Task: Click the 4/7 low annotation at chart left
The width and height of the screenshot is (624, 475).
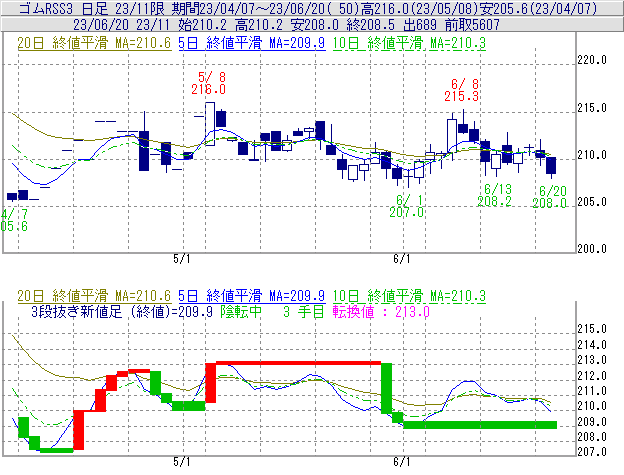Action: (x=14, y=220)
